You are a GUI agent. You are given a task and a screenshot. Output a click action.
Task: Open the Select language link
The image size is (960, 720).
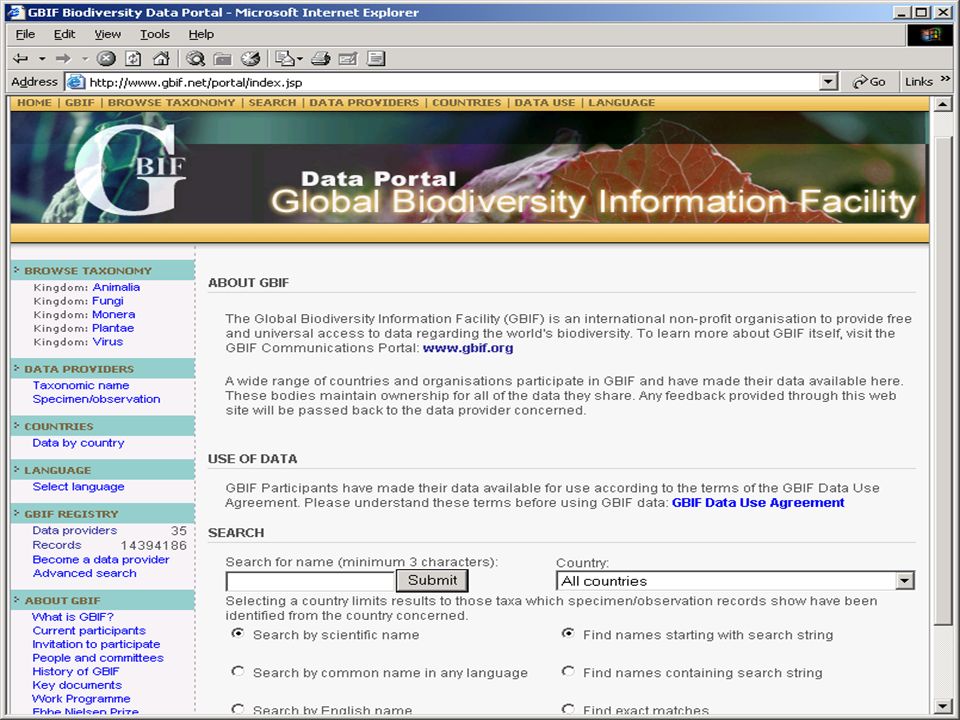(78, 487)
